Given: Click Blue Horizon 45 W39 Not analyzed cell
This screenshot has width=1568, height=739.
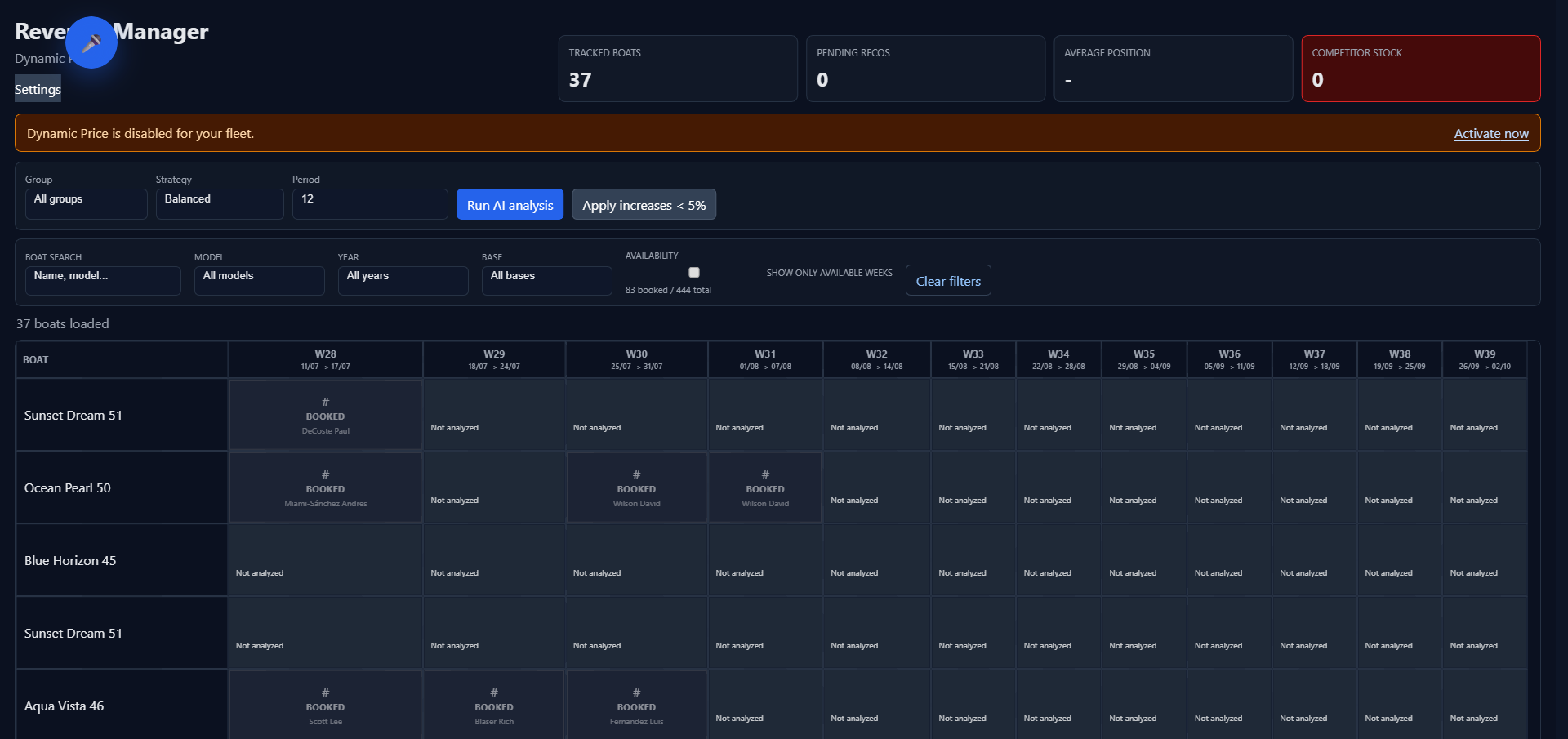Looking at the screenshot, I should (1485, 560).
